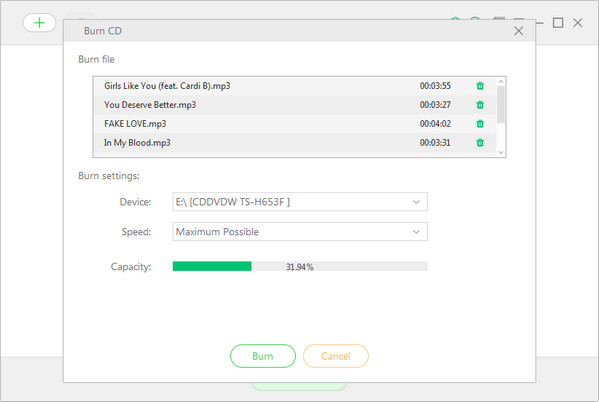Delete Girls Like You track with trash icon

(x=480, y=86)
